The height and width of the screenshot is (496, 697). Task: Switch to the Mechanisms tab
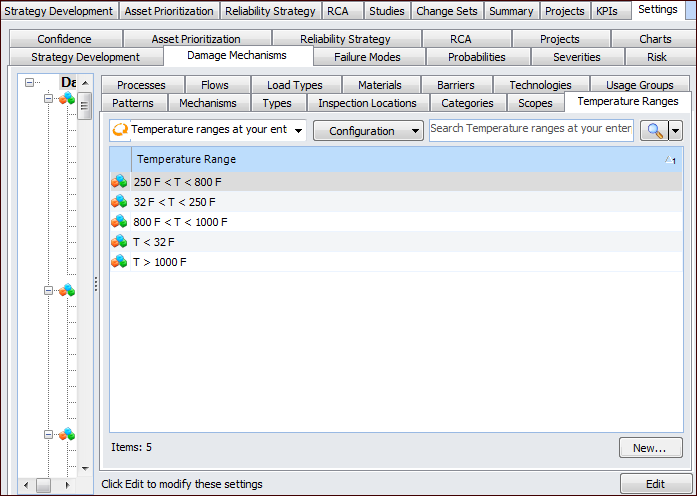208,103
